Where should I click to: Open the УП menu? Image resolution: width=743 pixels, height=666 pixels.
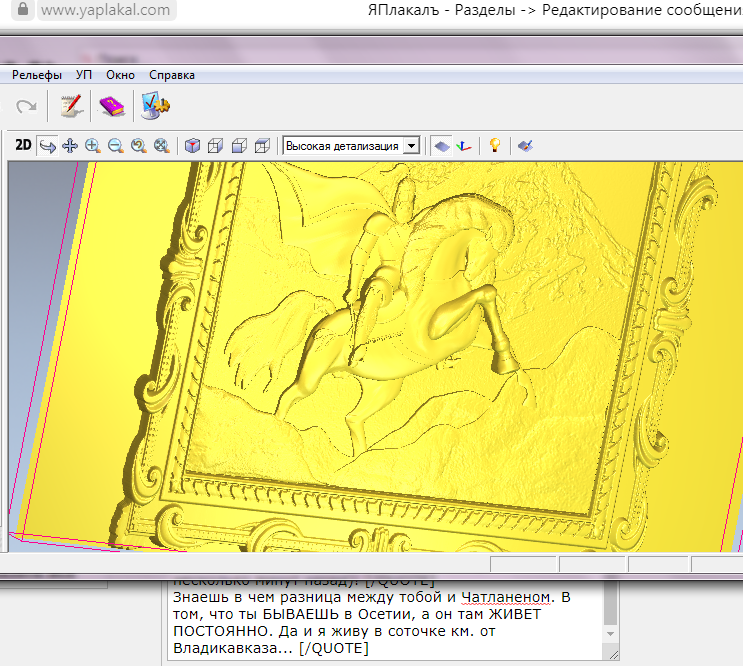84,75
